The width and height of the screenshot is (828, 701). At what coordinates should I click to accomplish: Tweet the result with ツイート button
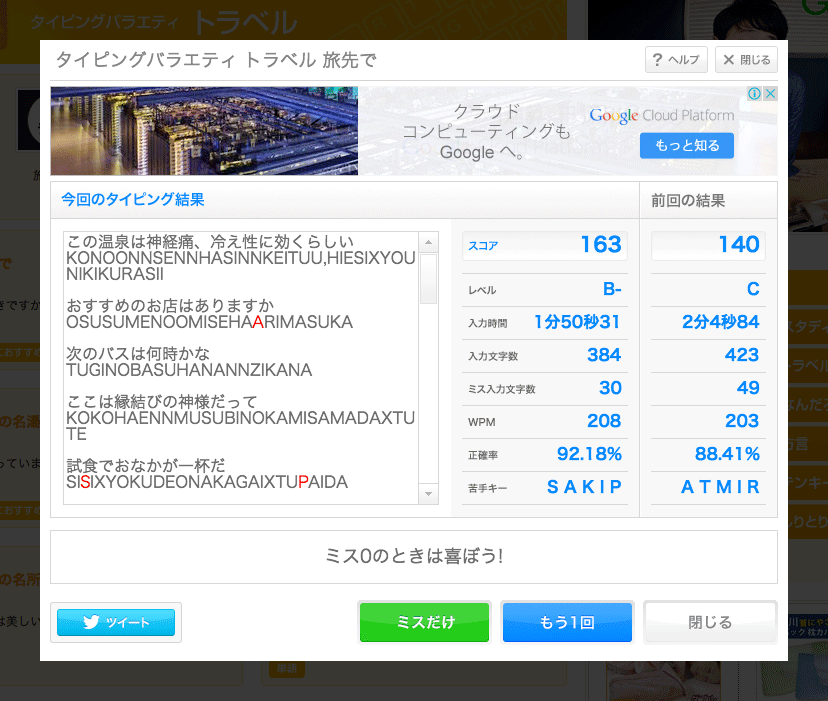[x=116, y=622]
